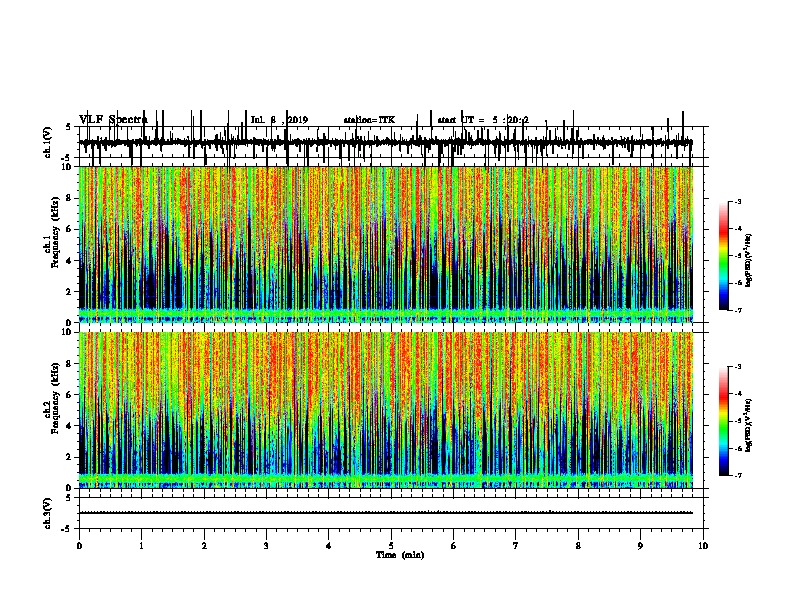792x612 pixels.
Task: Click the "-3" label on ch.1 color bar
Action: (737, 201)
